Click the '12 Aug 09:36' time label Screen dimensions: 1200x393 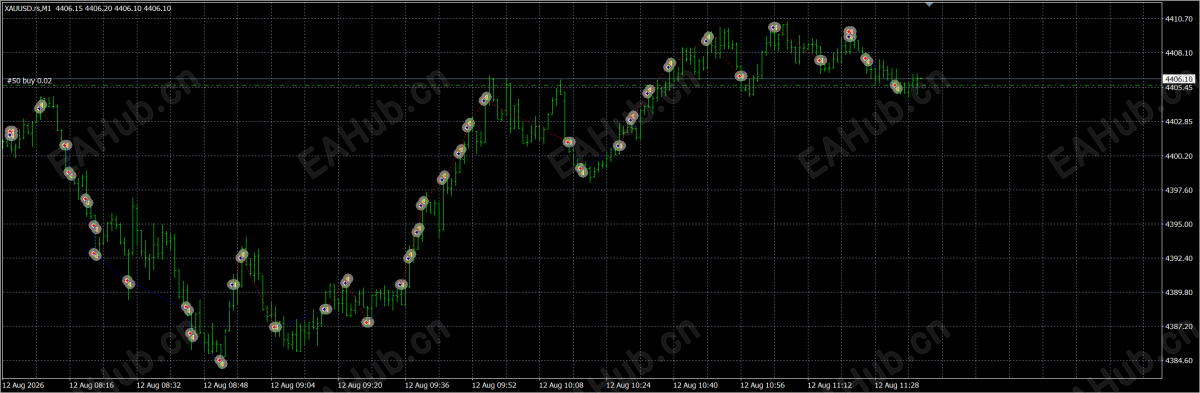tap(427, 384)
